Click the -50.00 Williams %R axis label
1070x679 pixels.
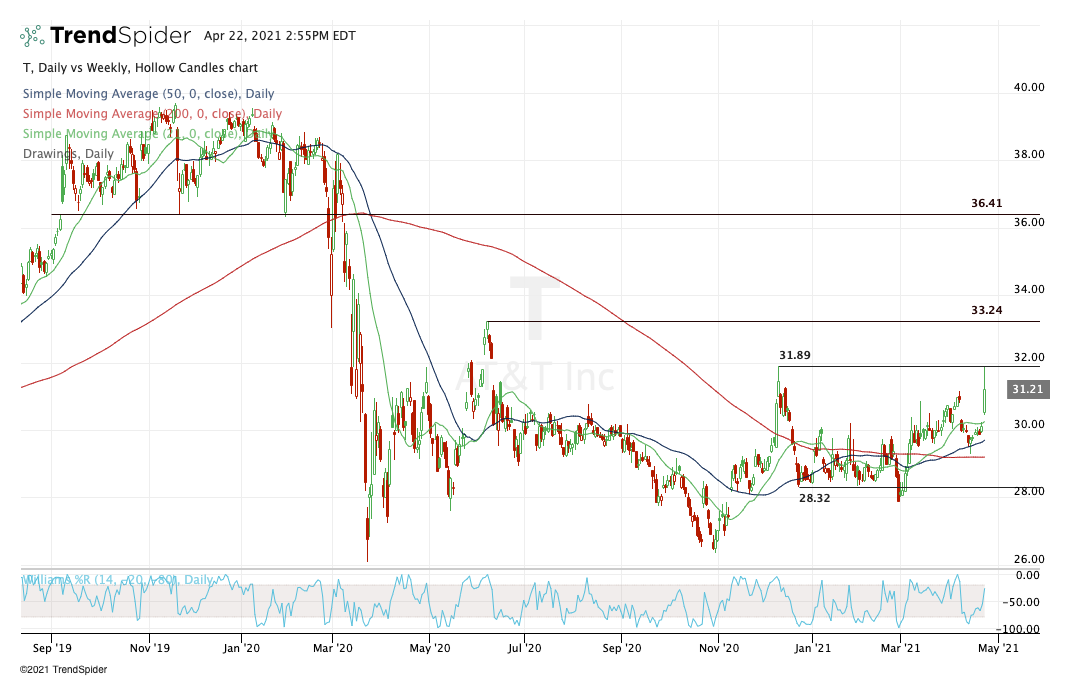1020,603
